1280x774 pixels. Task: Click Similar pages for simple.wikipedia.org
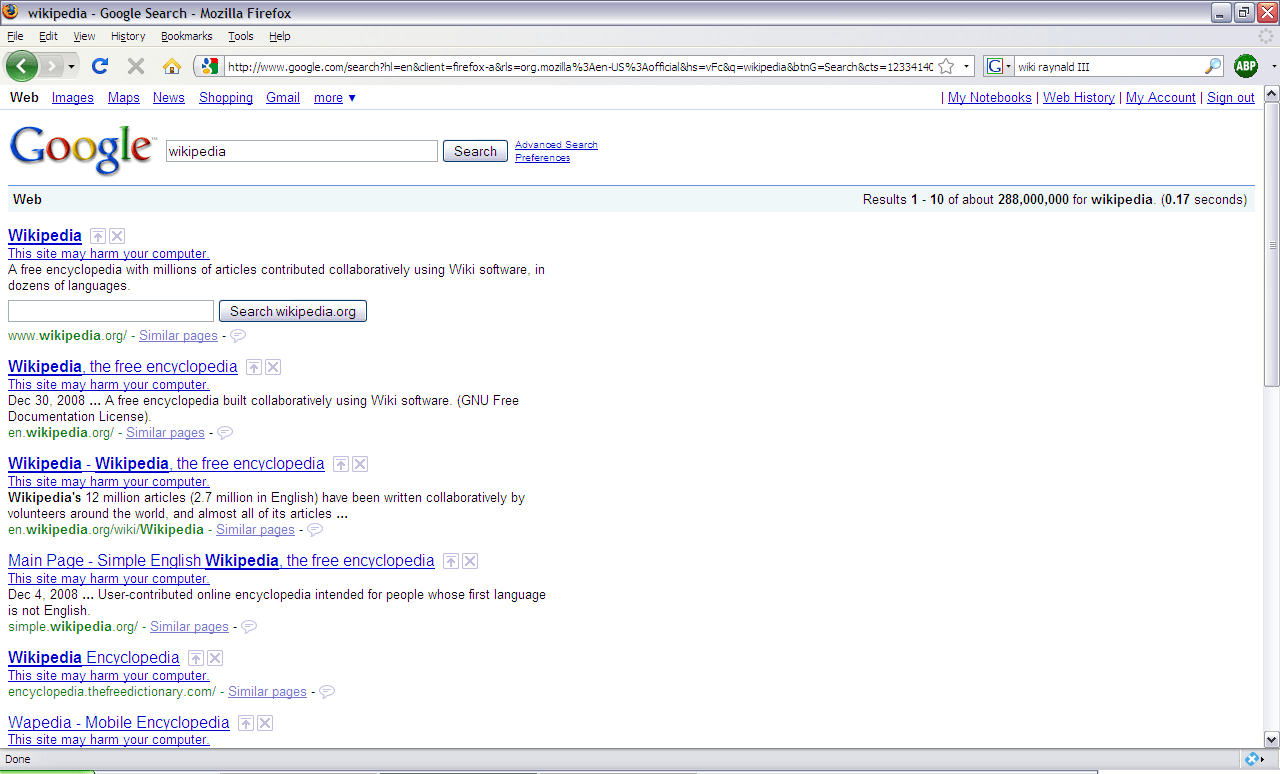coord(189,627)
